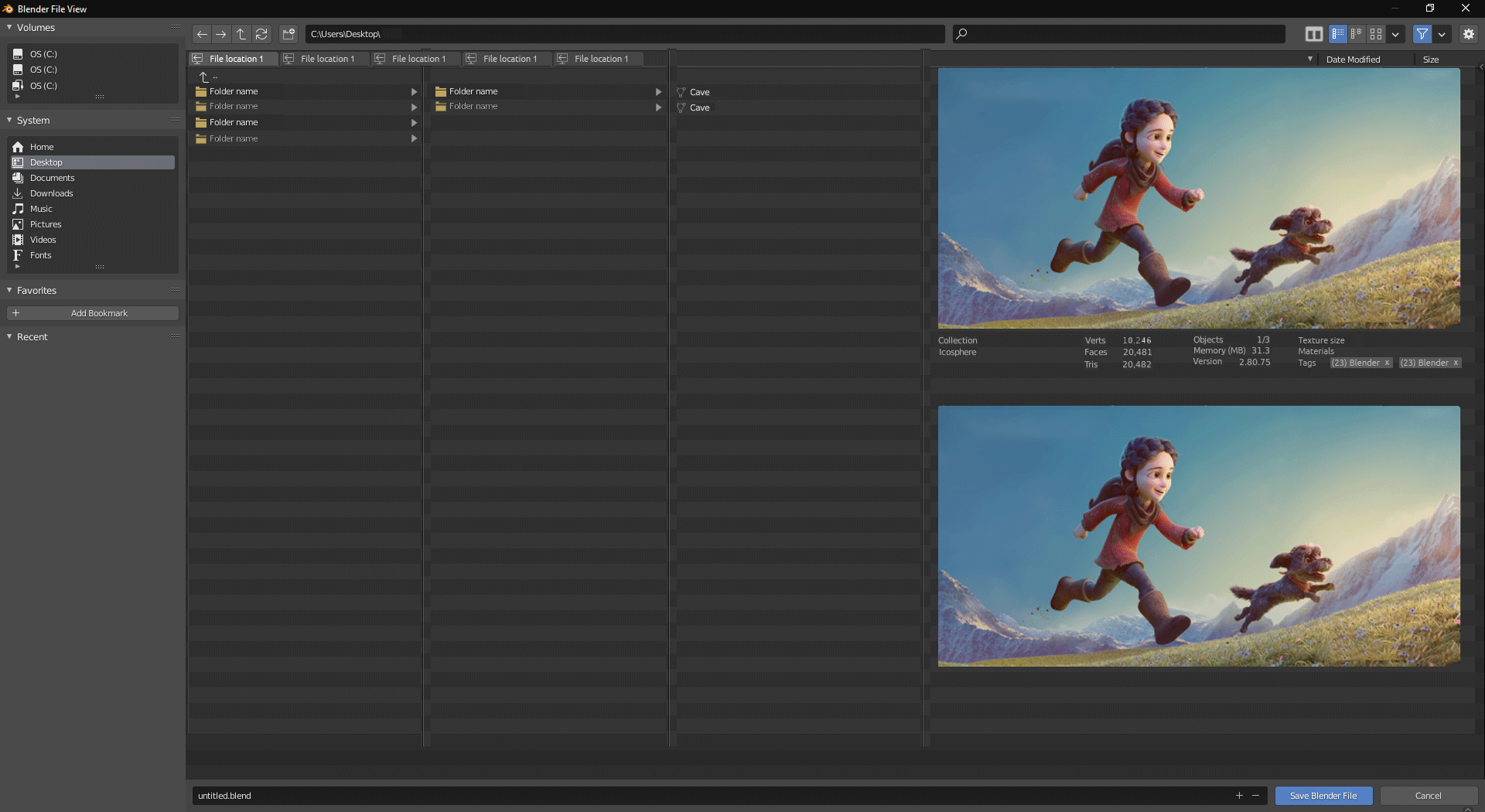Open the Documents location
1485x812 pixels.
[x=92, y=178]
